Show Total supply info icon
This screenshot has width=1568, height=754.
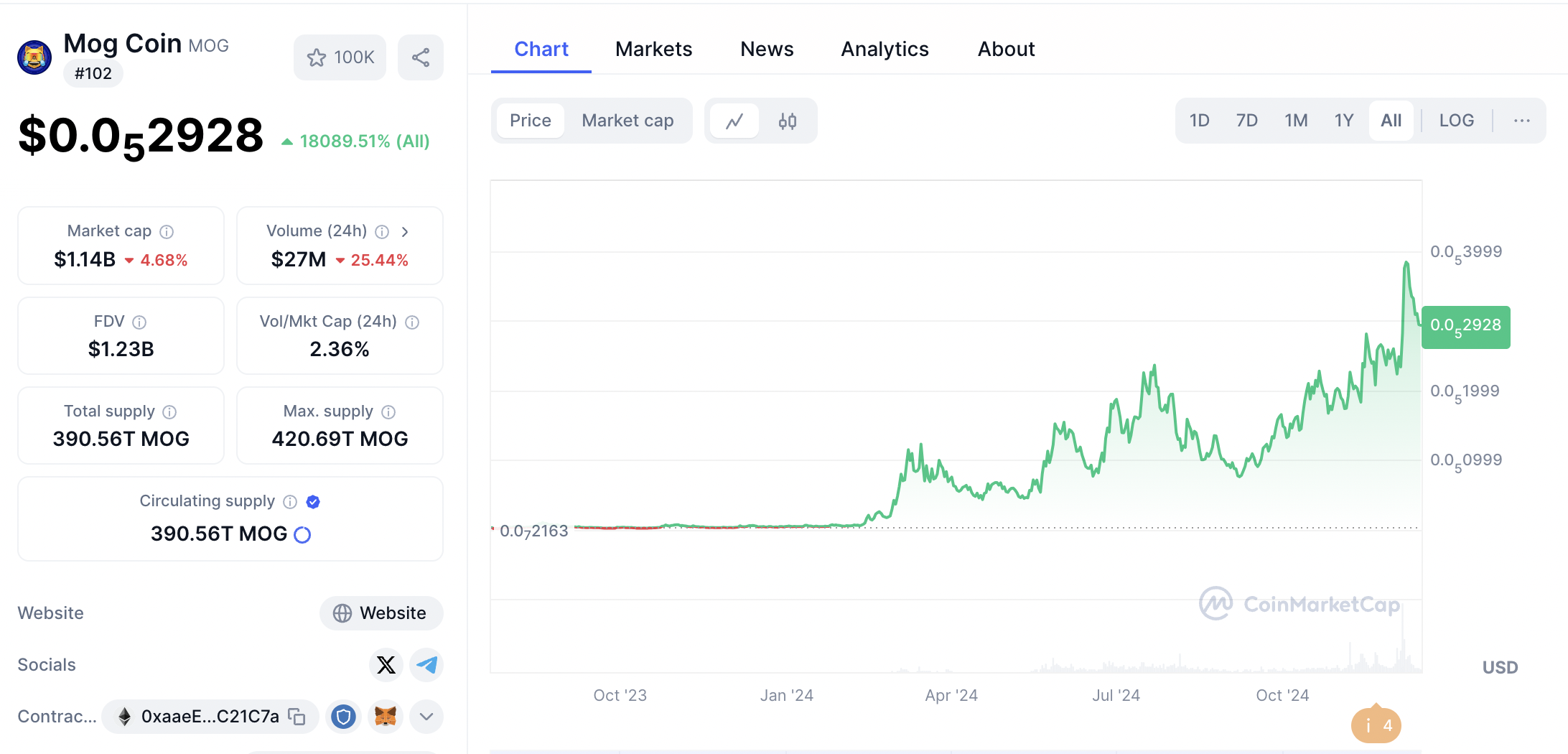coord(169,411)
